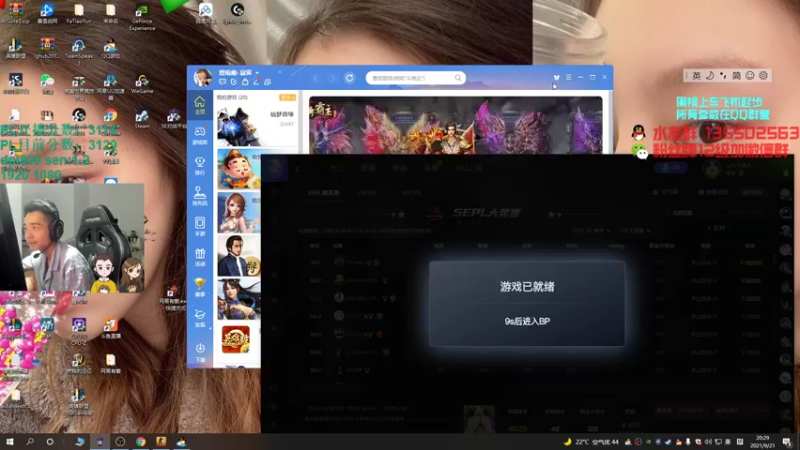This screenshot has width=800, height=450.
Task: Open the 下载 download manager in sidebar
Action: click(x=199, y=352)
